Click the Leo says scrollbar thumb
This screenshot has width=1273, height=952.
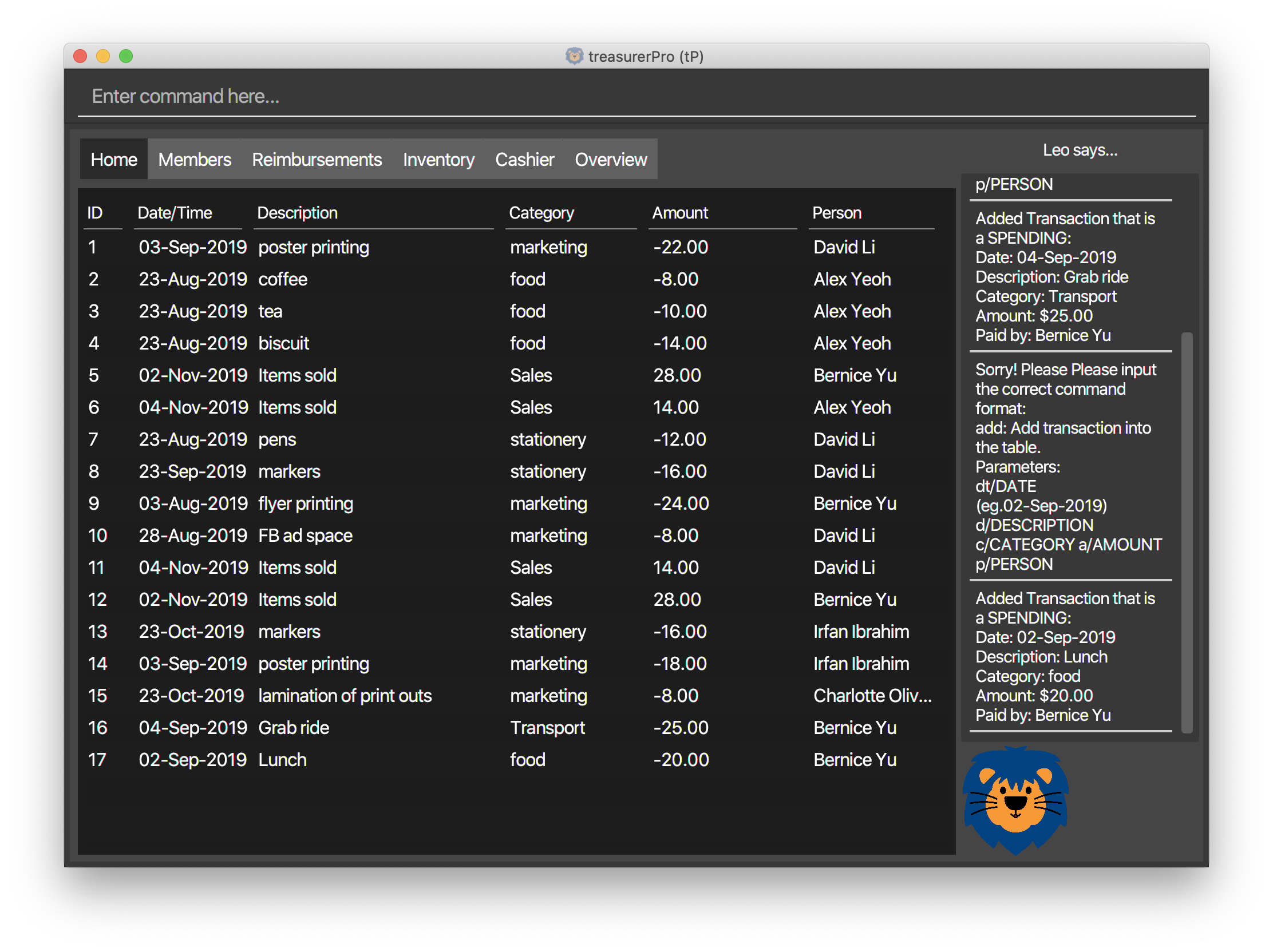1186,532
